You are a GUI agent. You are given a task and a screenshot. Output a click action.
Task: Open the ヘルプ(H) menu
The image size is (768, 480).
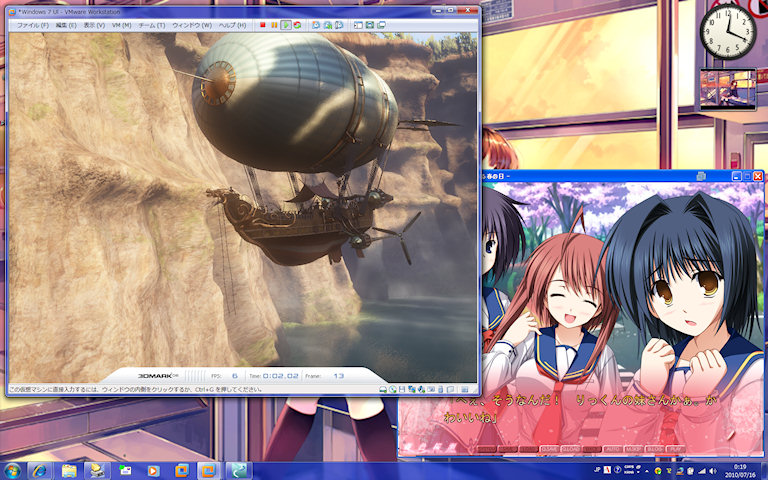click(x=232, y=25)
